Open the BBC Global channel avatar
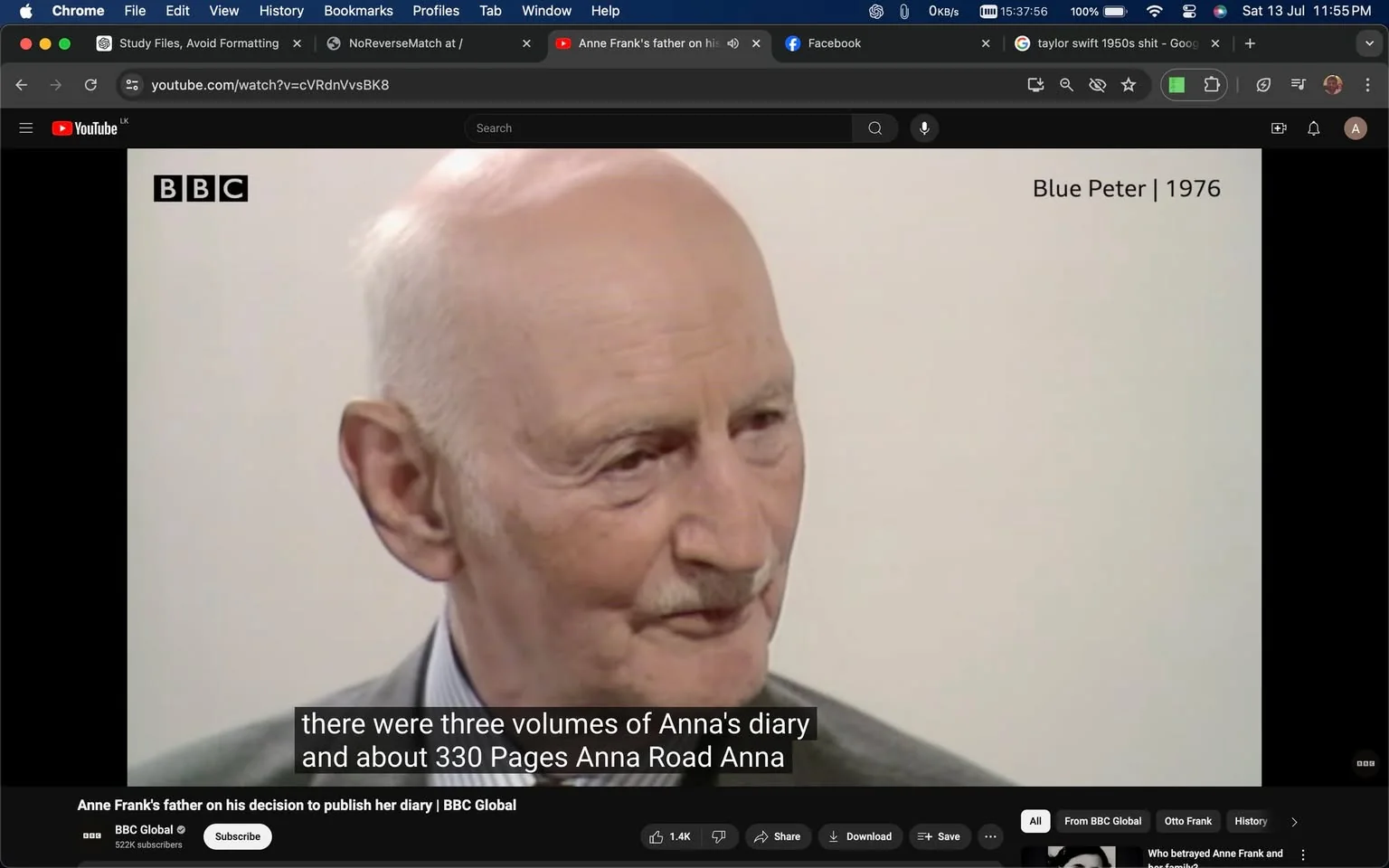 tap(92, 835)
